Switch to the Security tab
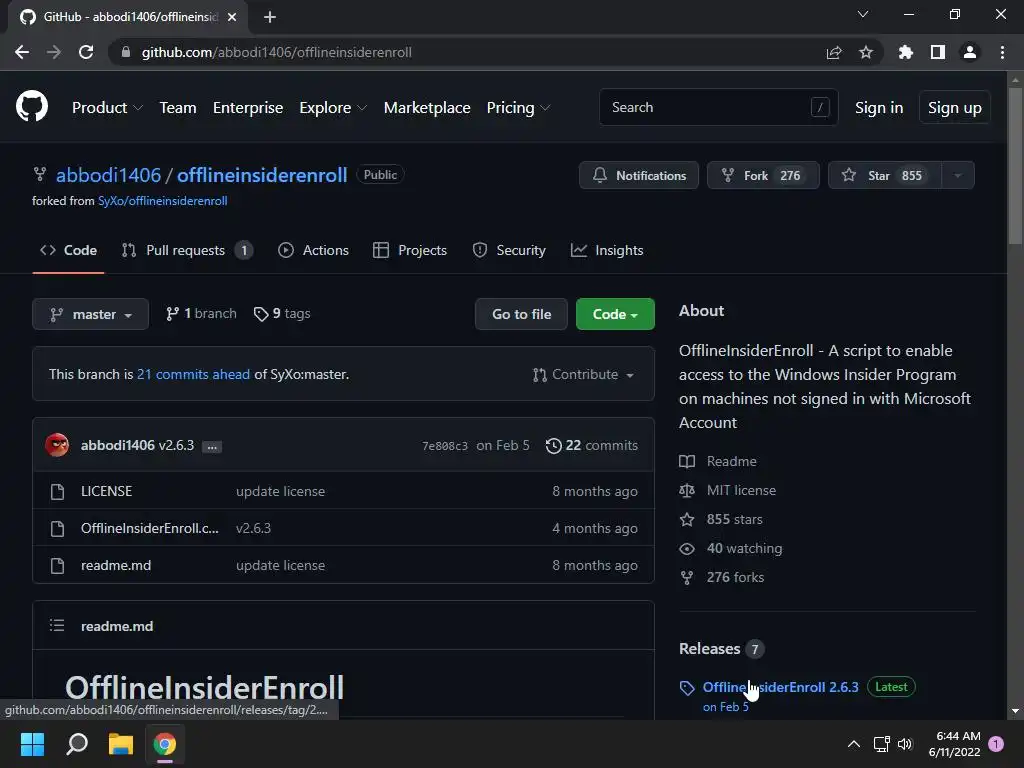Image resolution: width=1024 pixels, height=768 pixels. (509, 250)
